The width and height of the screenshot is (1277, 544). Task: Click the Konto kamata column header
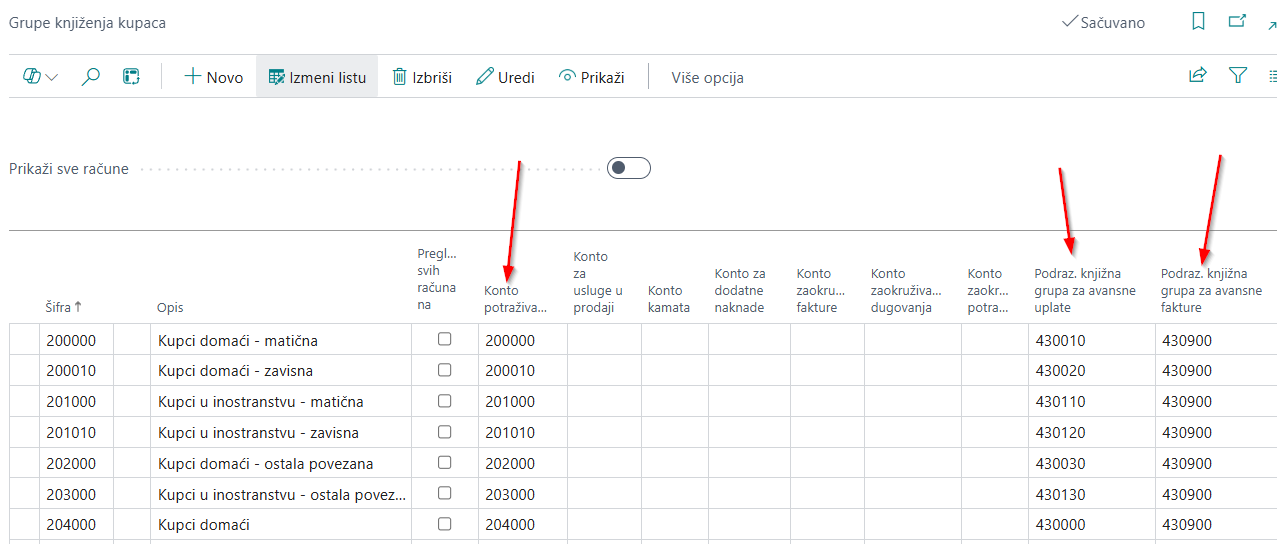coord(669,299)
